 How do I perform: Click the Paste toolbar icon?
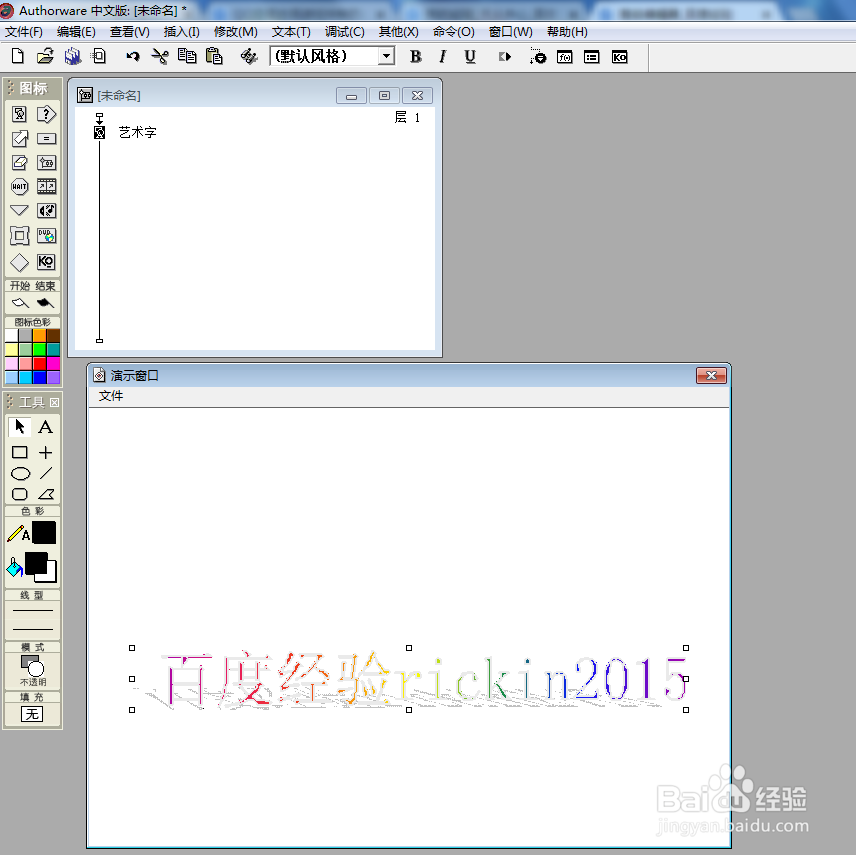[x=214, y=56]
